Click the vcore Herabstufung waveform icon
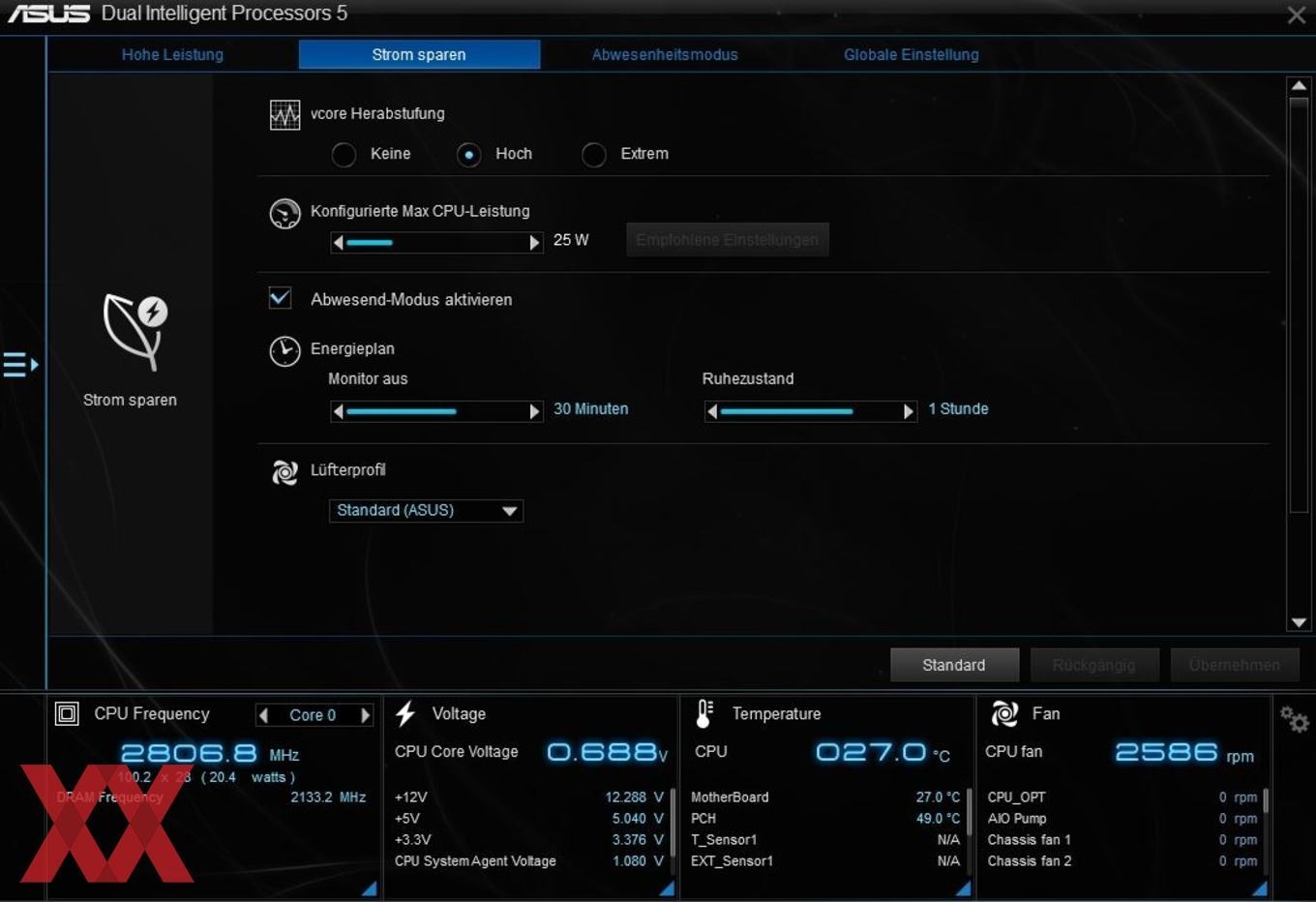The image size is (1316, 902). click(284, 115)
